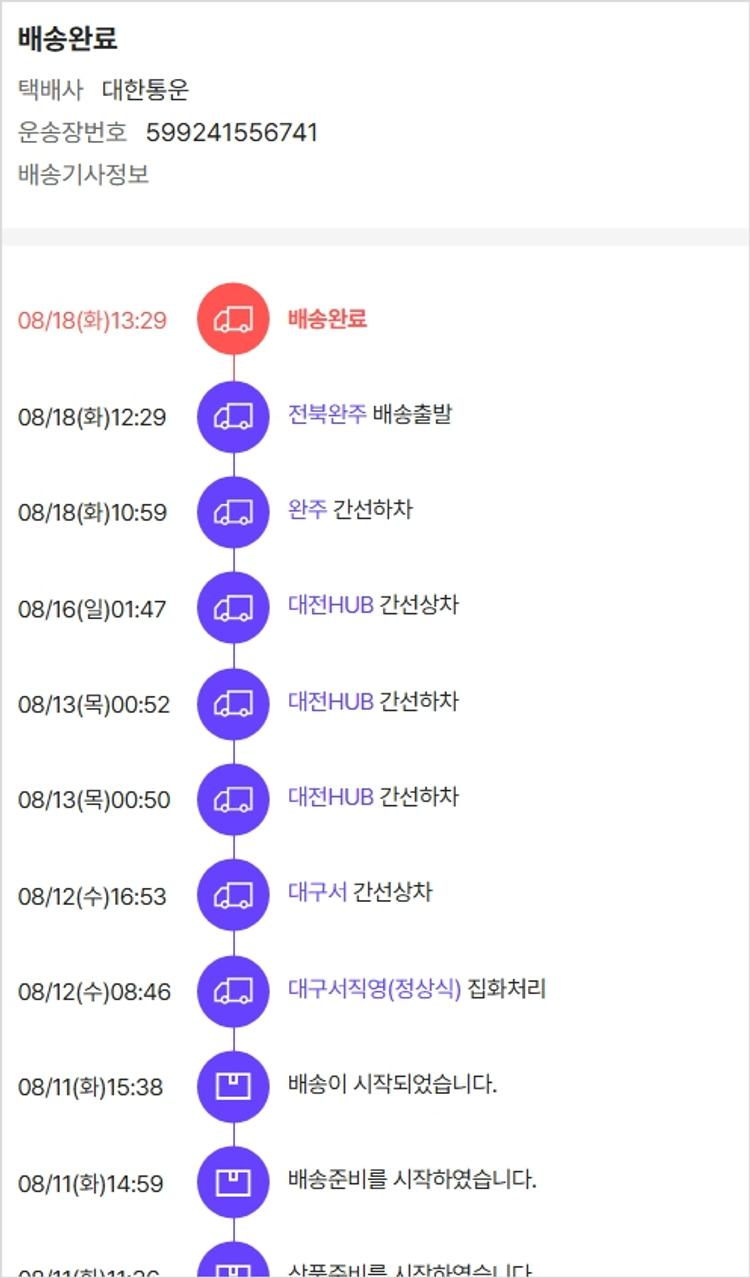Click truck icon beside 대구서 간선상차
The image size is (750, 1278).
[x=233, y=895]
